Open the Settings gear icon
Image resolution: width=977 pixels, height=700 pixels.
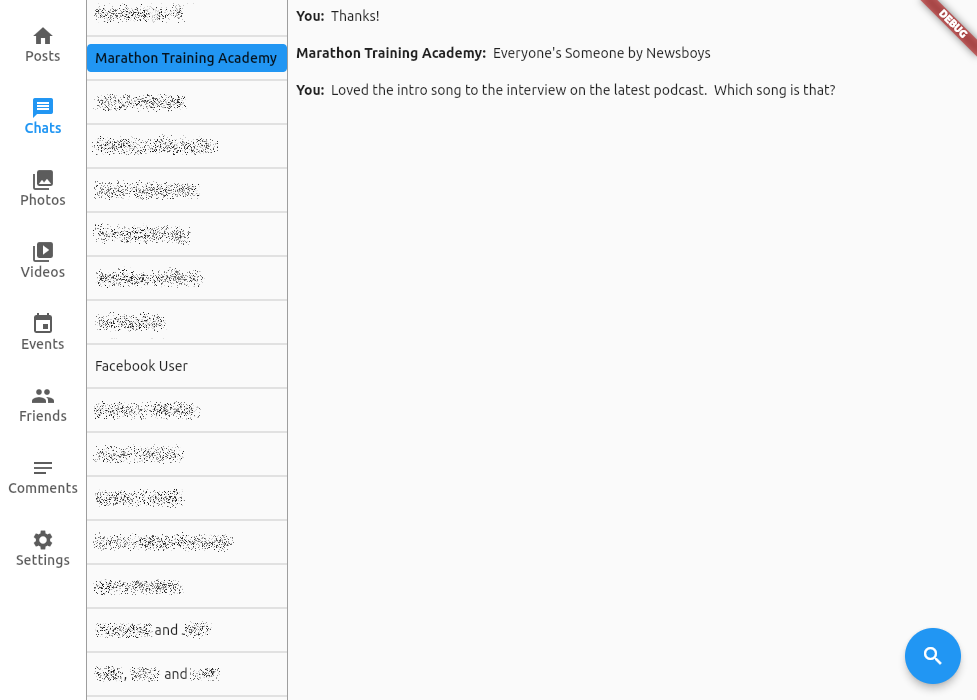tap(43, 540)
